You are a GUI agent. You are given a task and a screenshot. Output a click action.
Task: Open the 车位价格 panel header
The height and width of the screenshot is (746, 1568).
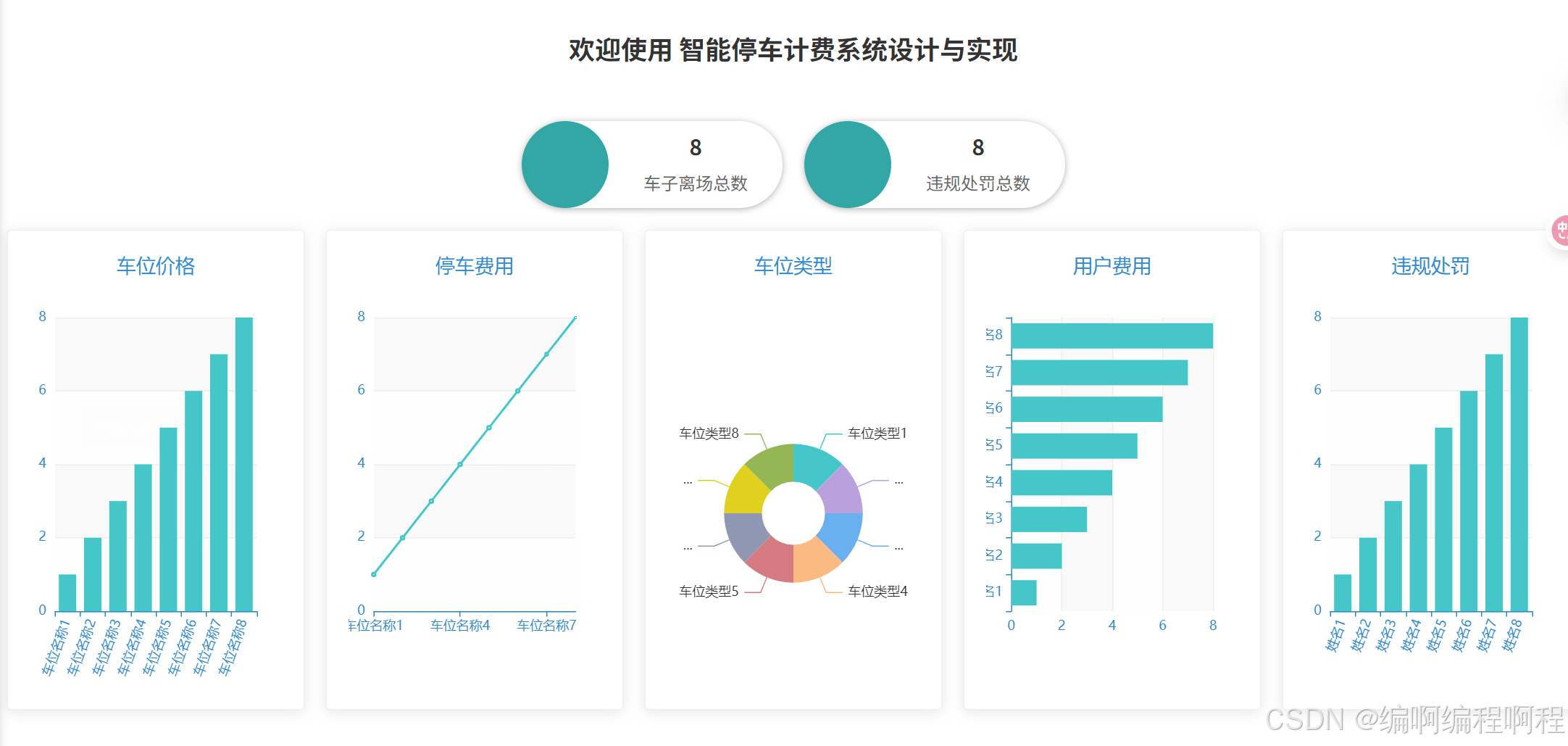155,266
